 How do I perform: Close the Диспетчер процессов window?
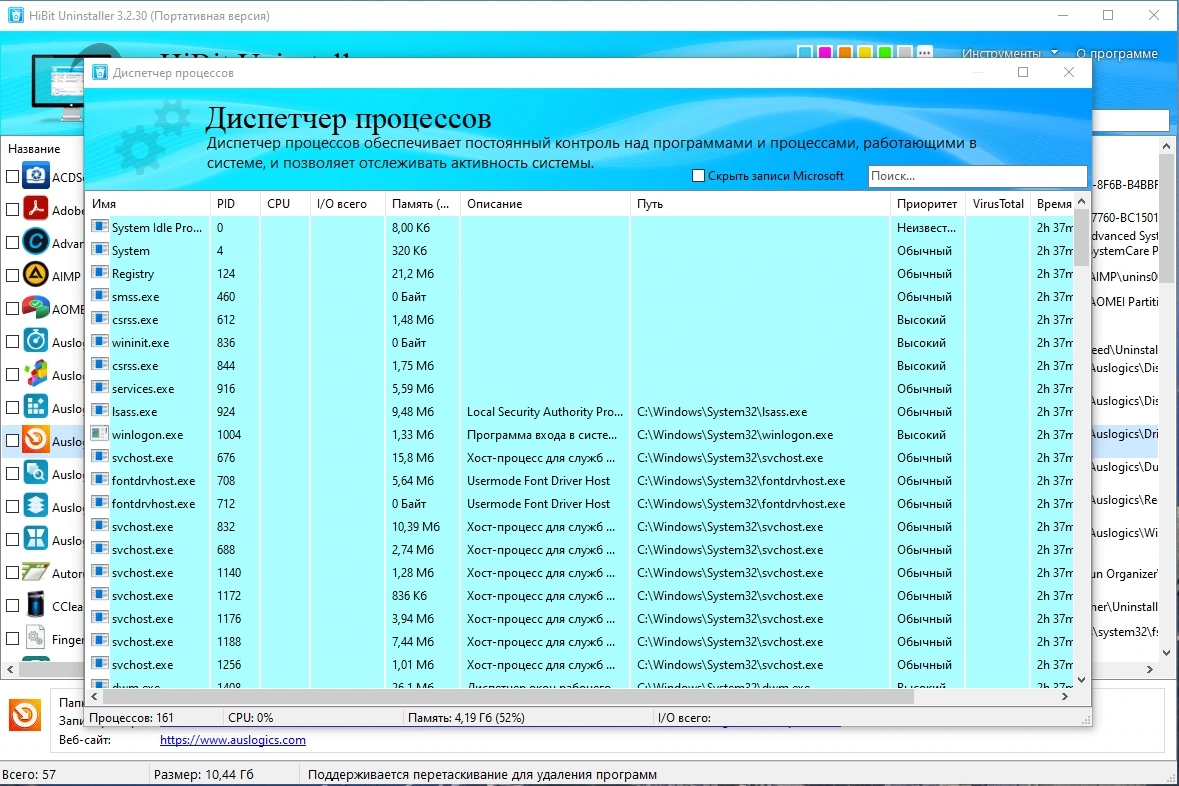[x=1068, y=72]
